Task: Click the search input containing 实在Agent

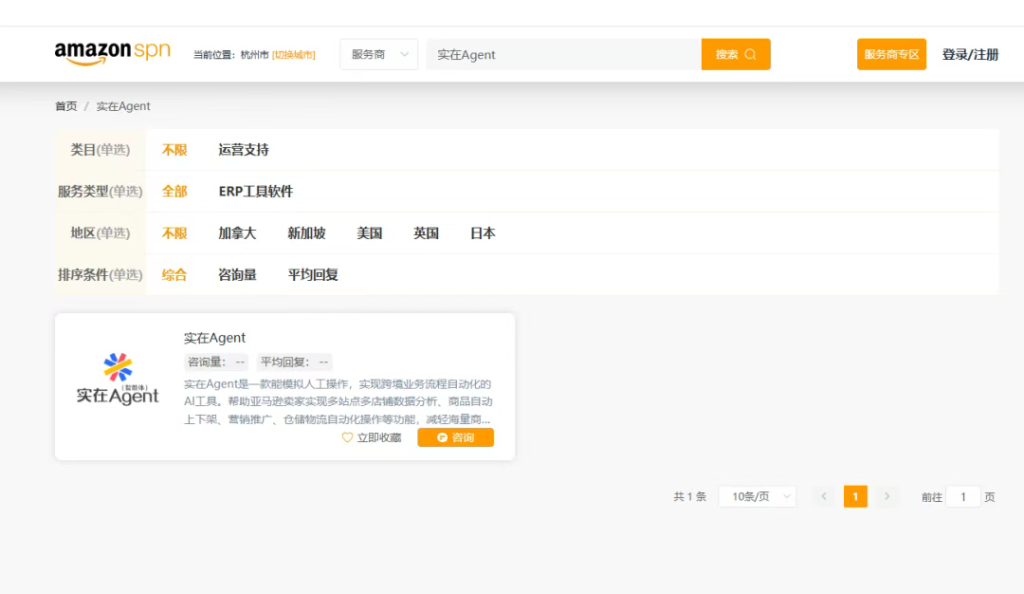Action: click(563, 55)
